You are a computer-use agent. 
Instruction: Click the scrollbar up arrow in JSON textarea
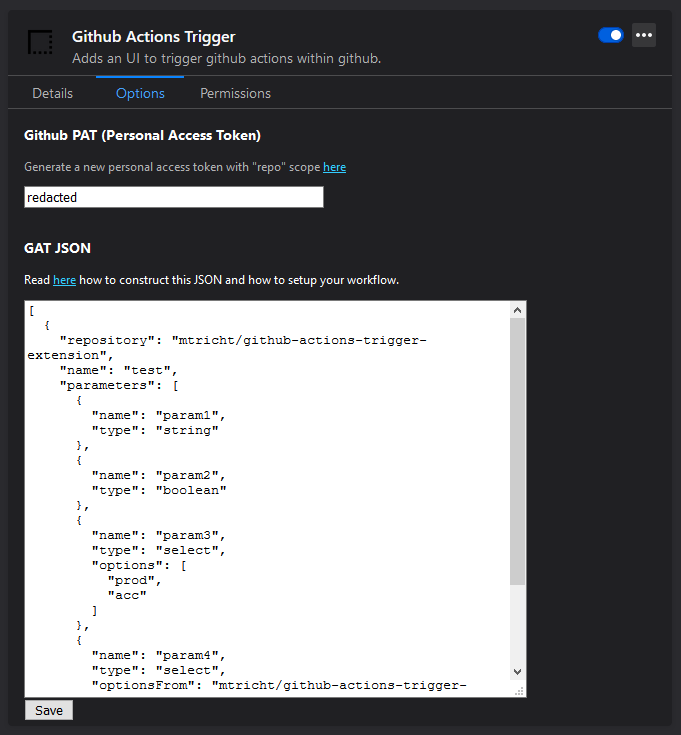coord(517,310)
